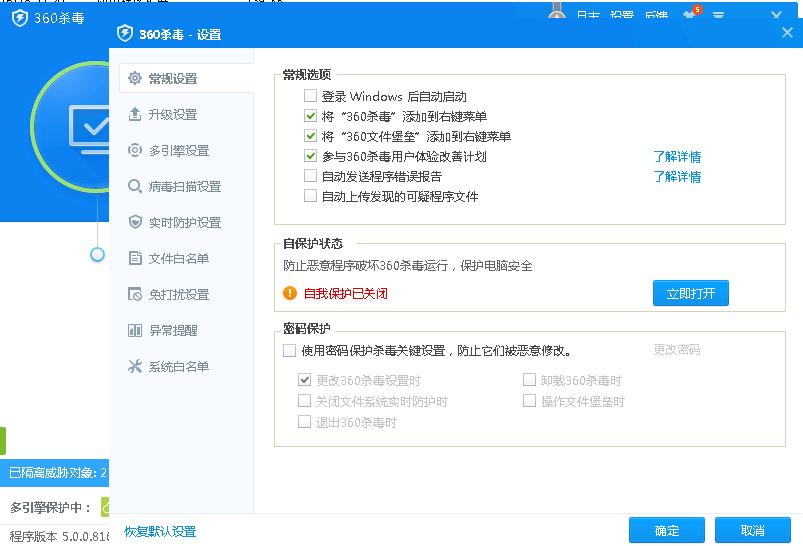The height and width of the screenshot is (546, 803).
Task: Click 程序版本 5.0.0 text
Action: pos(59,536)
